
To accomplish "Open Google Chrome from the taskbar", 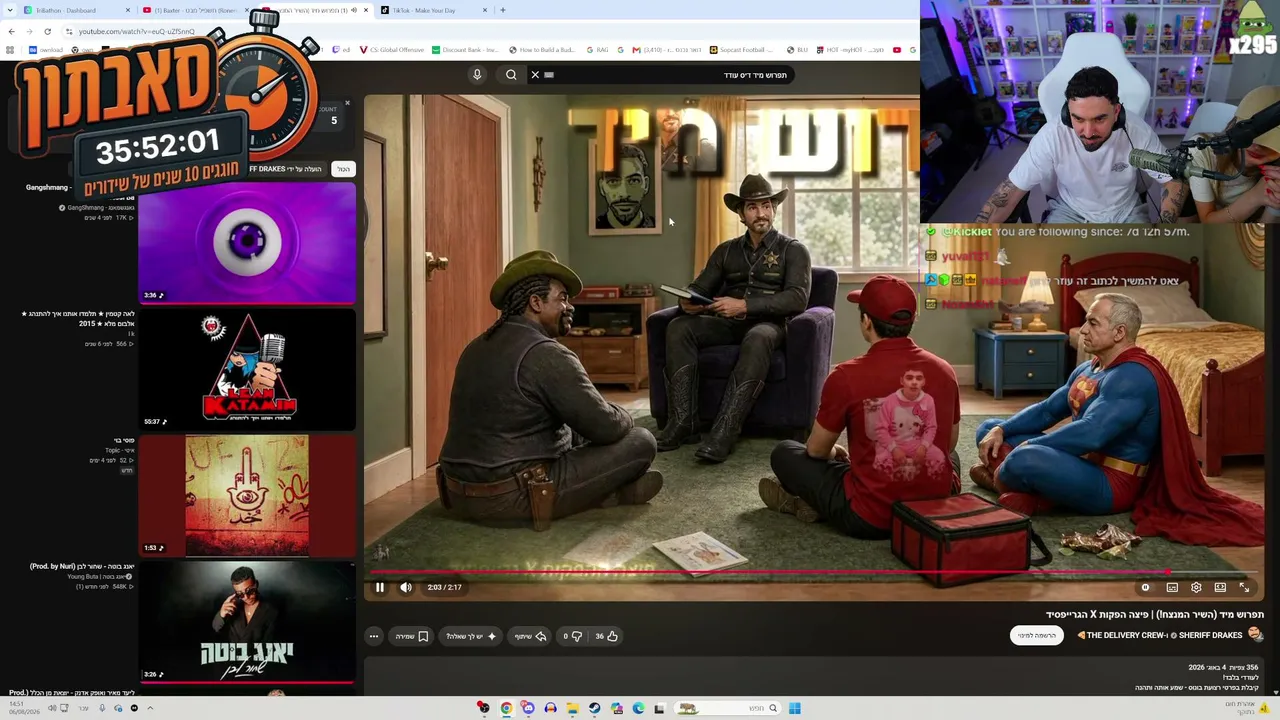I will pyautogui.click(x=506, y=708).
